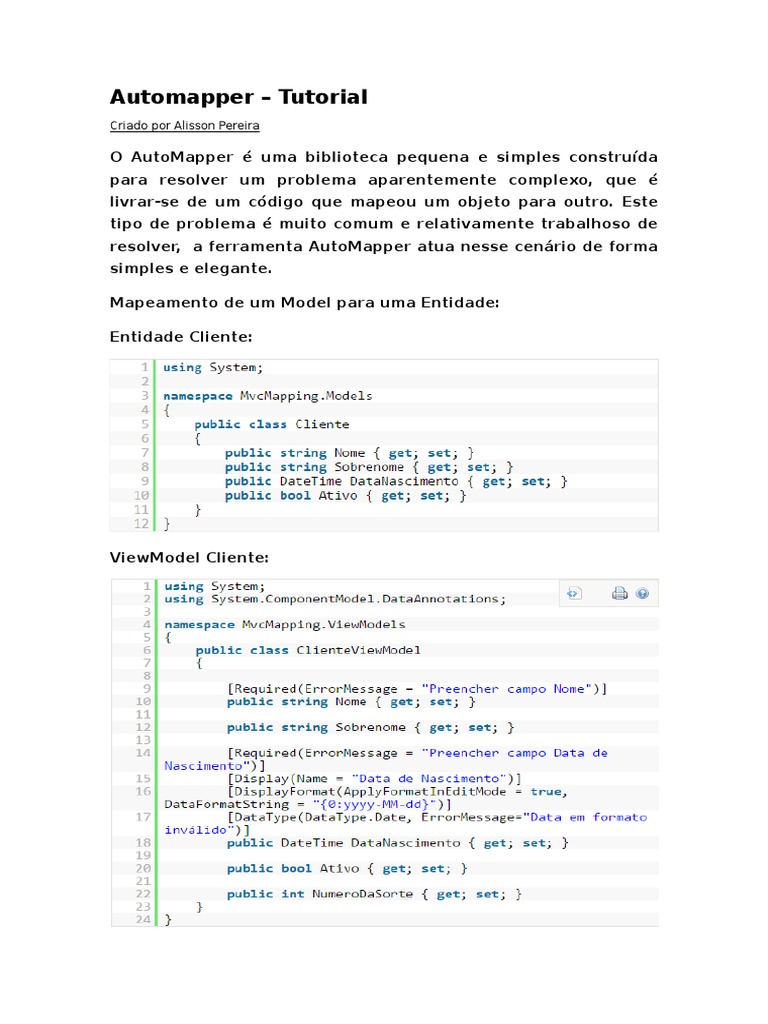Viewport: 768px width, 1024px height.
Task: Click 'public bool Ativo' line in Entidade Cliente
Action: (x=345, y=496)
